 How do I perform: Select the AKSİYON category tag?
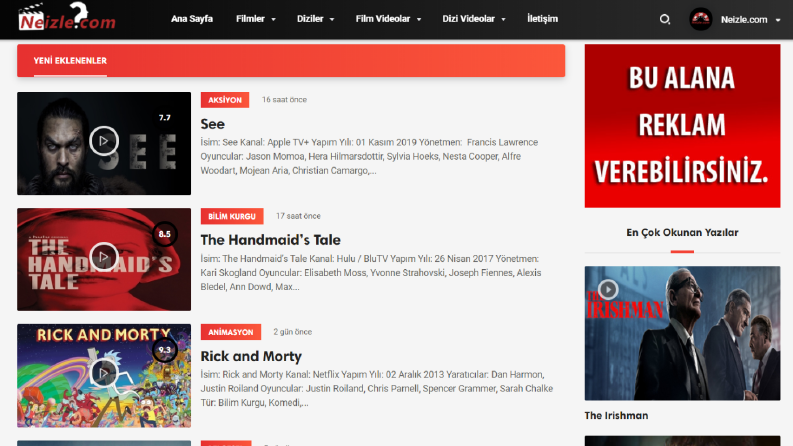click(x=225, y=100)
